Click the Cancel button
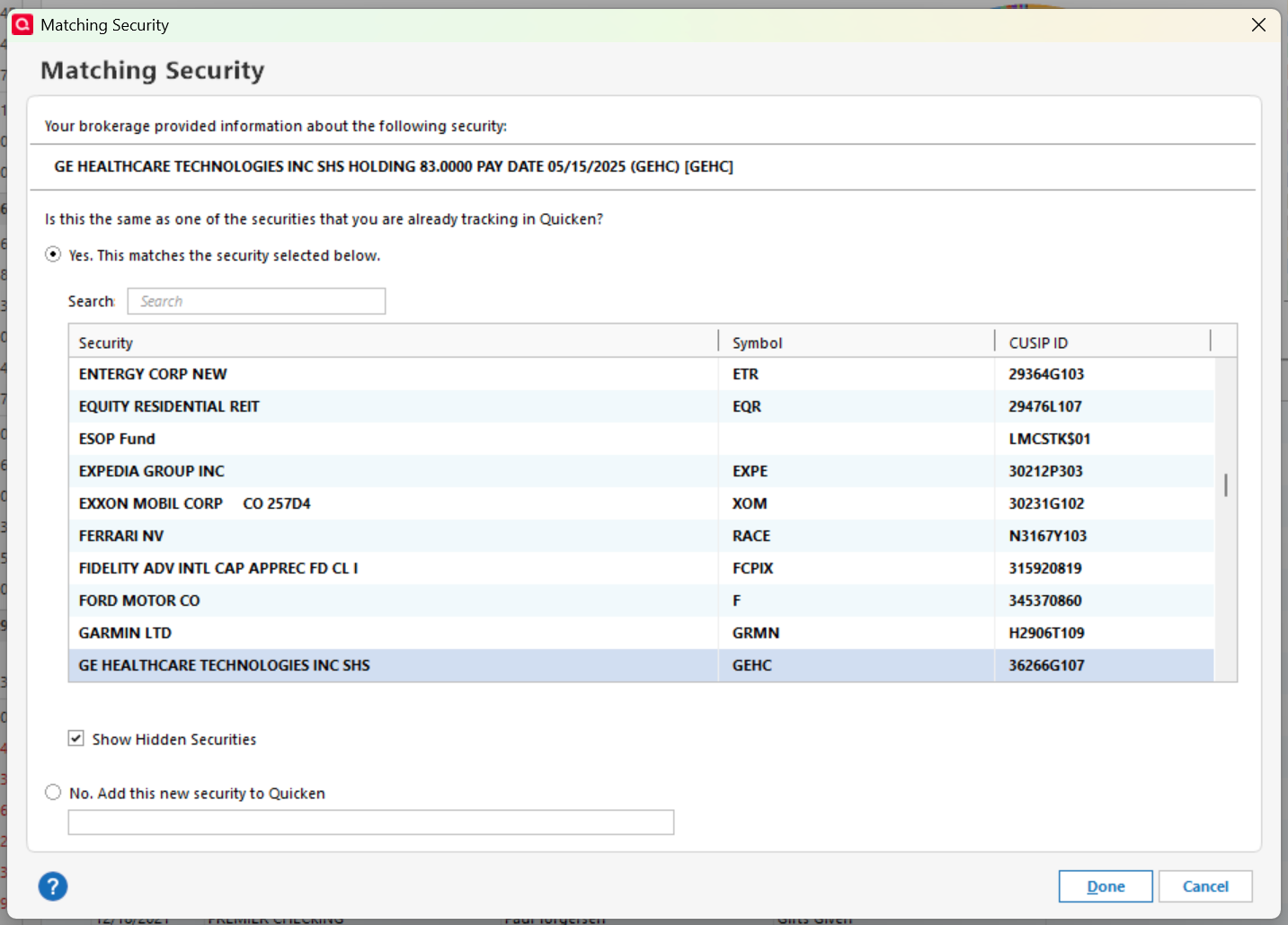 click(x=1205, y=886)
